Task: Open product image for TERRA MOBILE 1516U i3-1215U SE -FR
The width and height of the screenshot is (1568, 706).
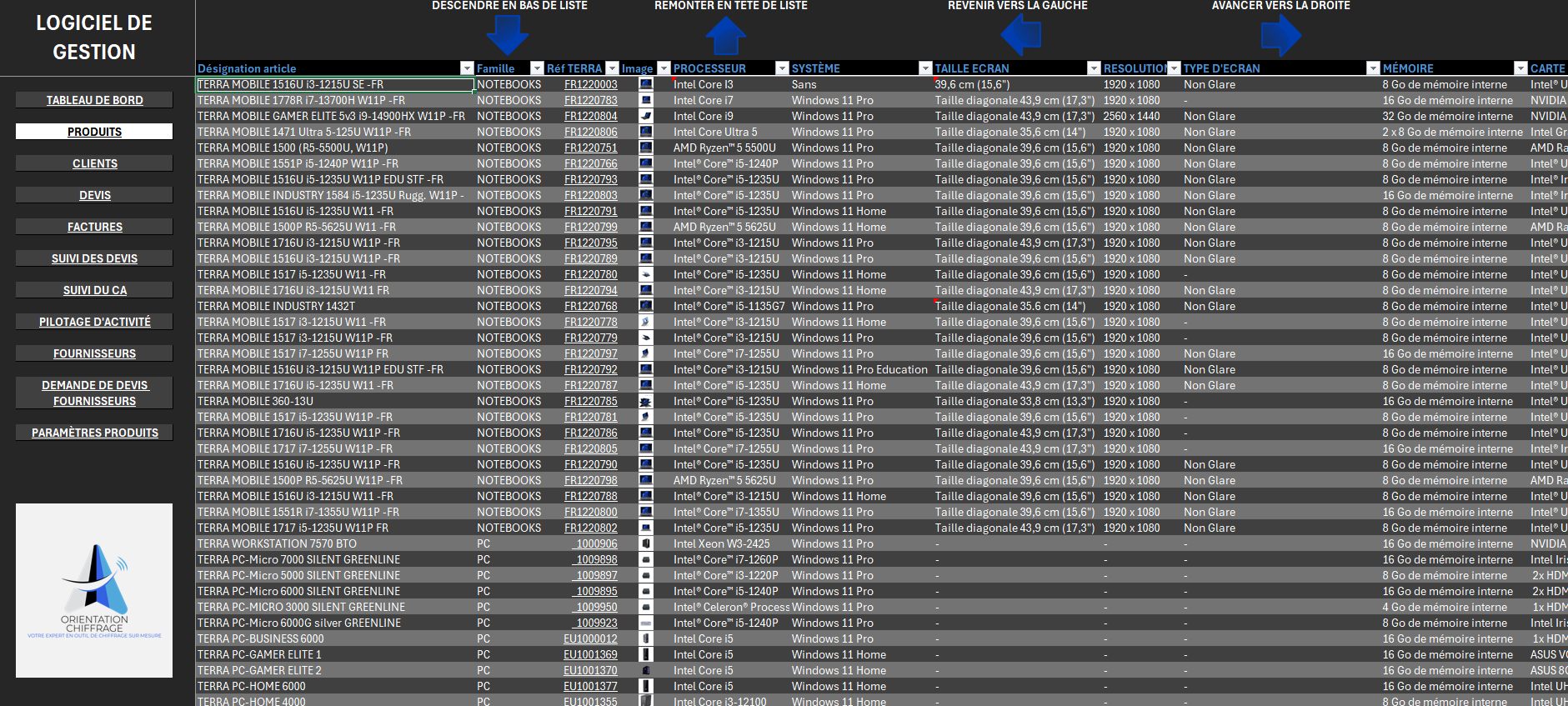Action: (x=646, y=84)
